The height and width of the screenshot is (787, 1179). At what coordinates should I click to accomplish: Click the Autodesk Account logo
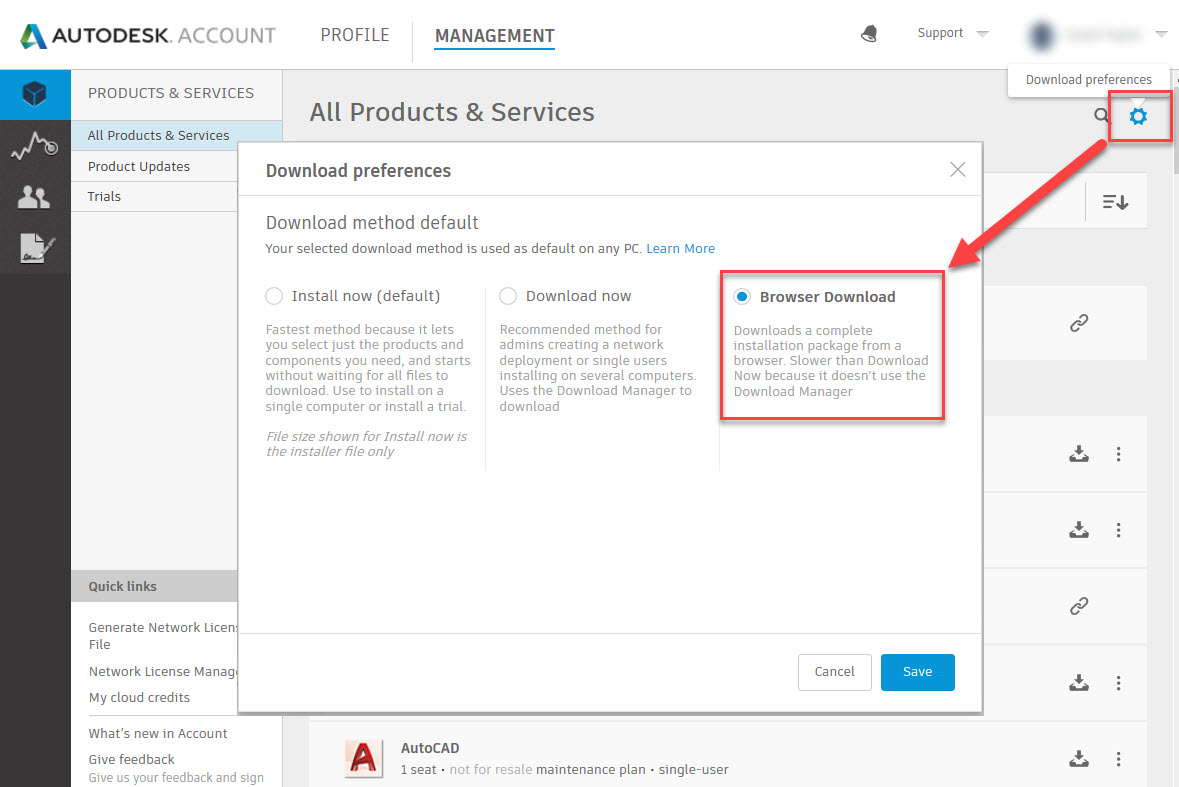click(147, 35)
